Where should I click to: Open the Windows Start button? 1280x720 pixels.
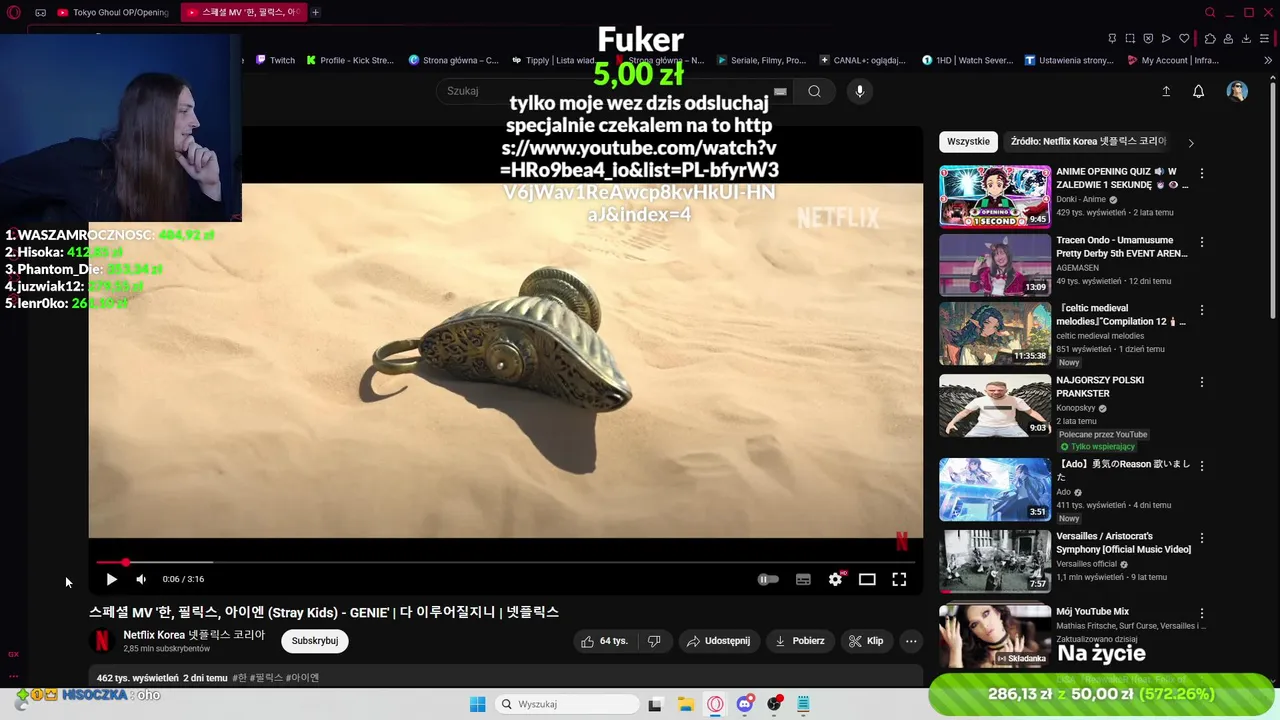477,704
